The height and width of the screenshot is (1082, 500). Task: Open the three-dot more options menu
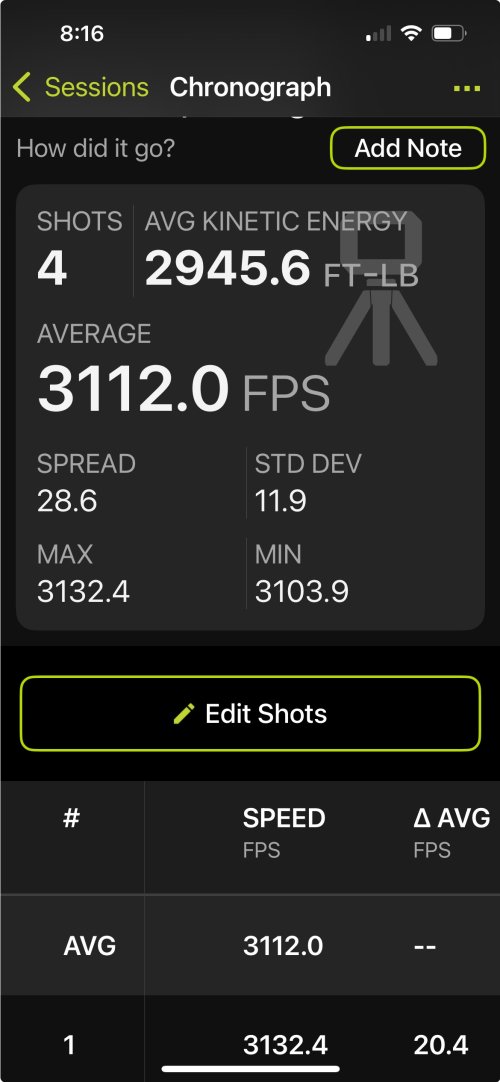point(467,89)
